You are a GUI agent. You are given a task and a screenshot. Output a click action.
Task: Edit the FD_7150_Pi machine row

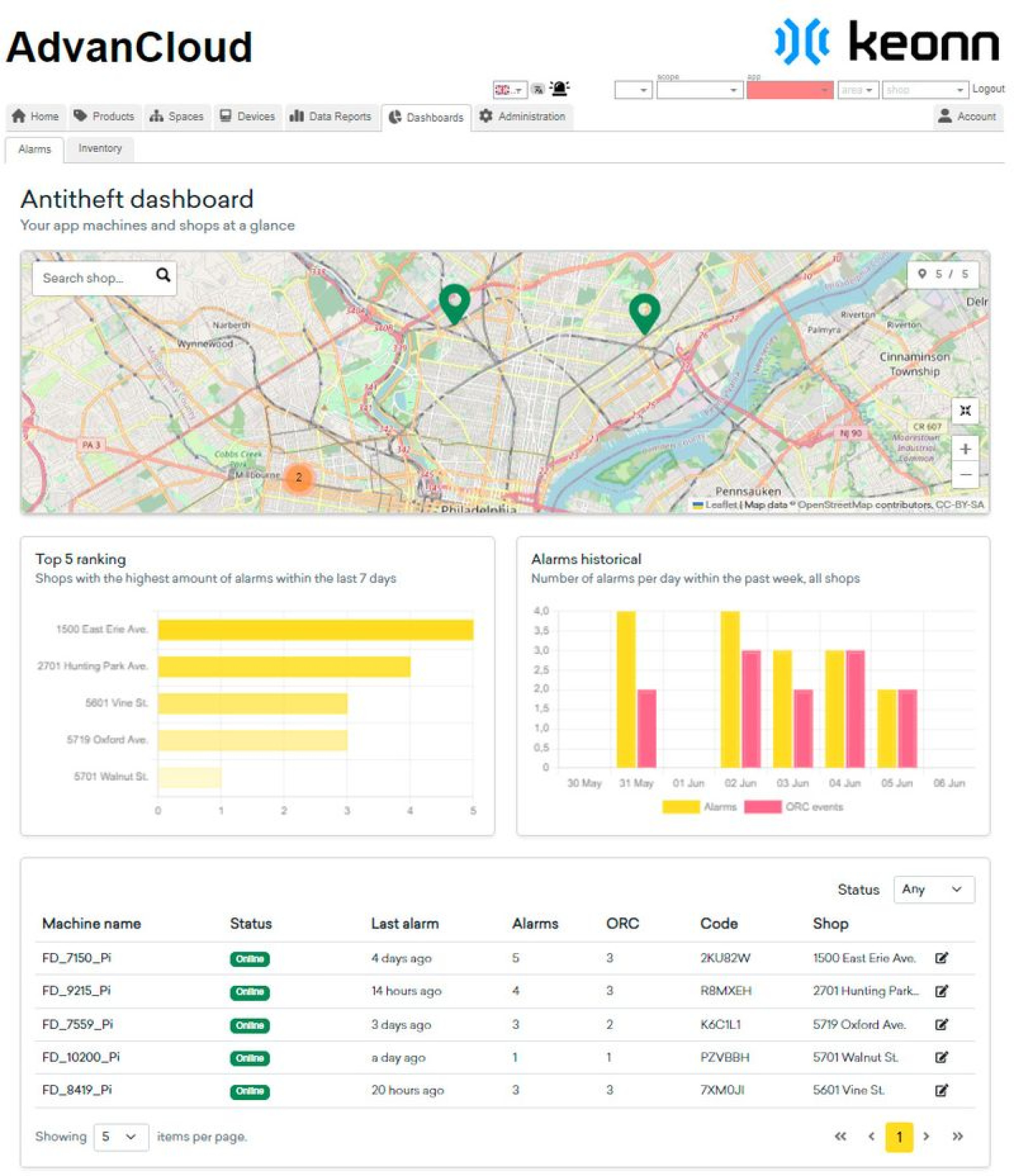click(x=941, y=958)
